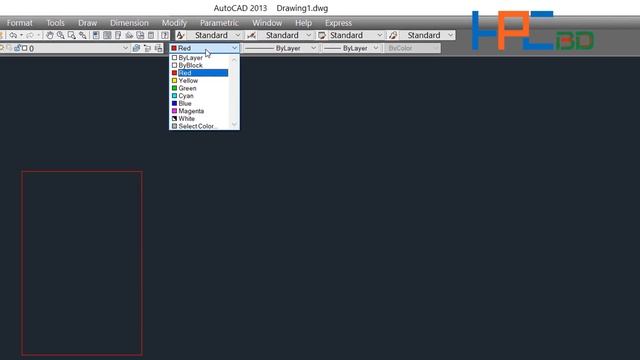Open the Help menu
640x360 pixels.
point(303,23)
